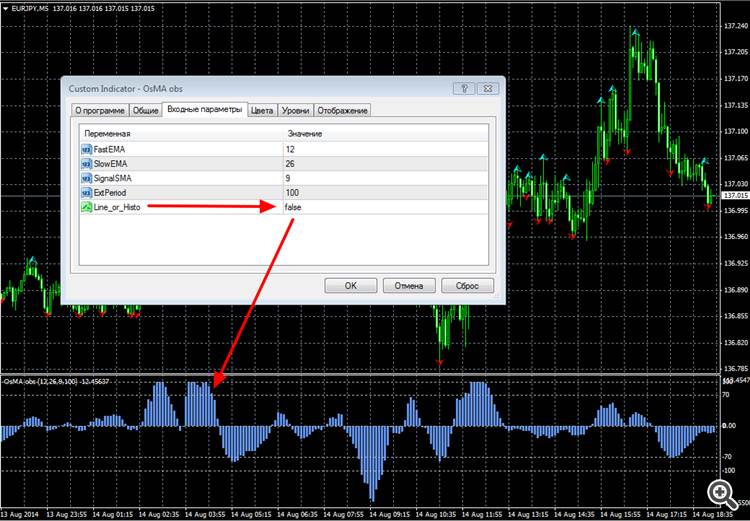Click the SignalSMA variable icon

pos(87,178)
